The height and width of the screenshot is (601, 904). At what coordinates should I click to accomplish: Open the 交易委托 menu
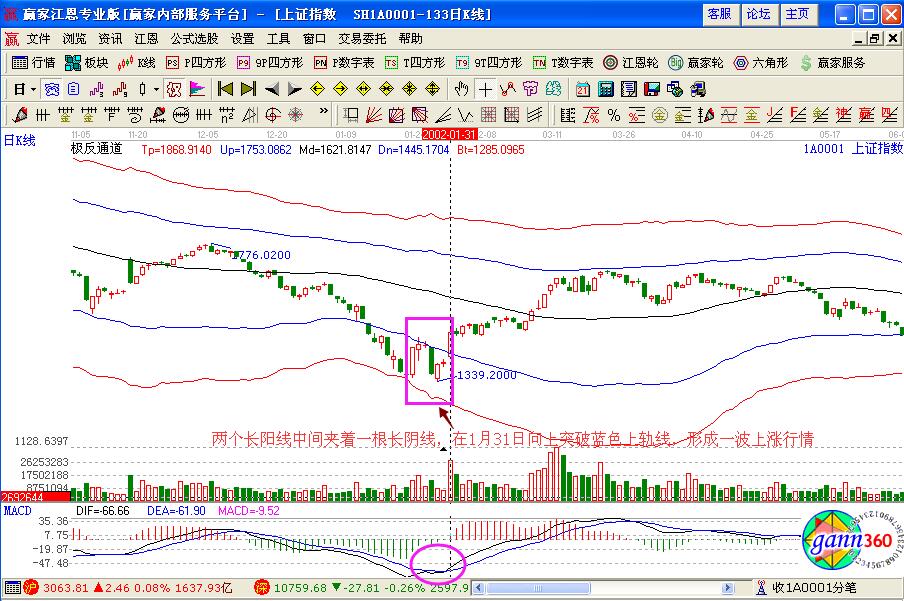362,38
